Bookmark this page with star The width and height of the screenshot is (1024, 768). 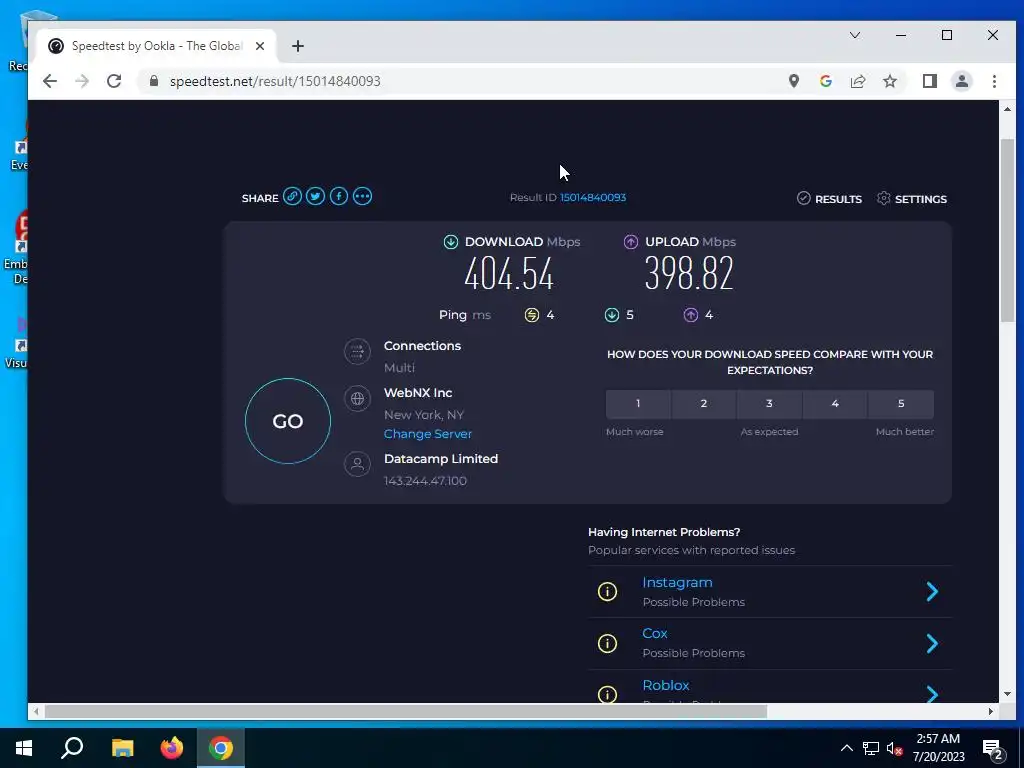tap(889, 81)
